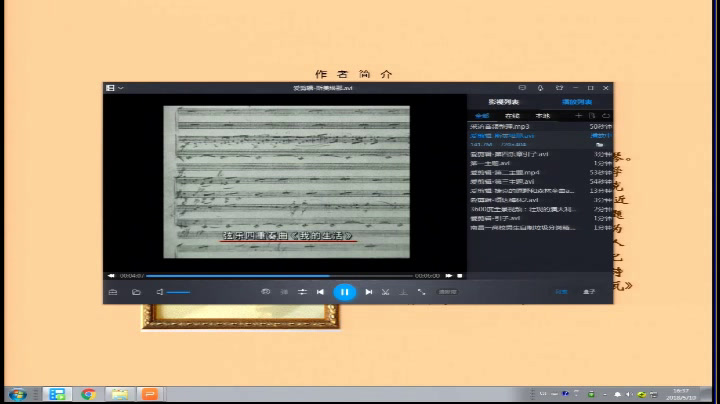Image resolution: width=720 pixels, height=404 pixels.
Task: Play 第一主题.avi from the playlist
Action: (x=491, y=164)
